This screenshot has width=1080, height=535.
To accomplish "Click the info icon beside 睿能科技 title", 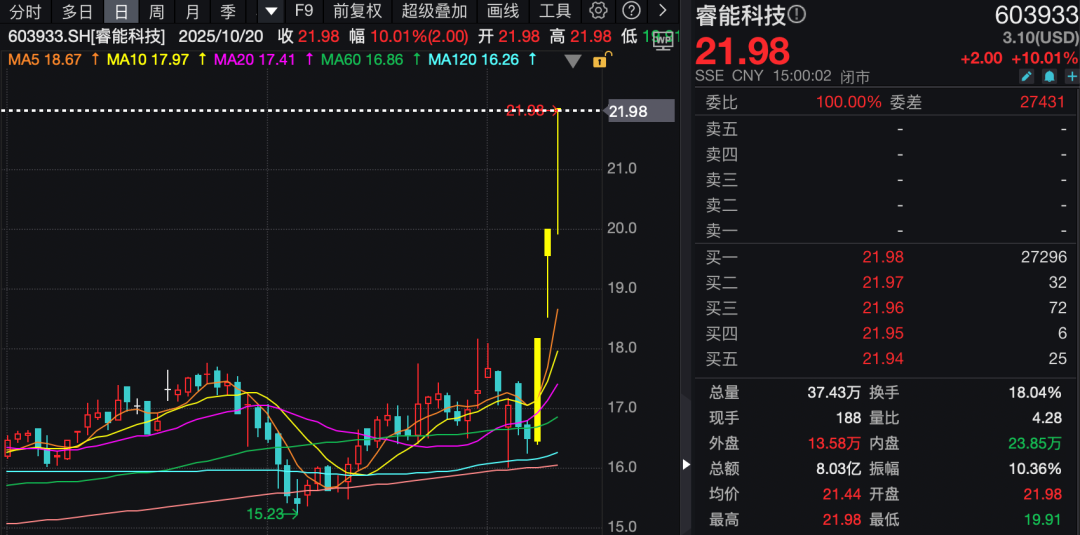I will click(797, 14).
